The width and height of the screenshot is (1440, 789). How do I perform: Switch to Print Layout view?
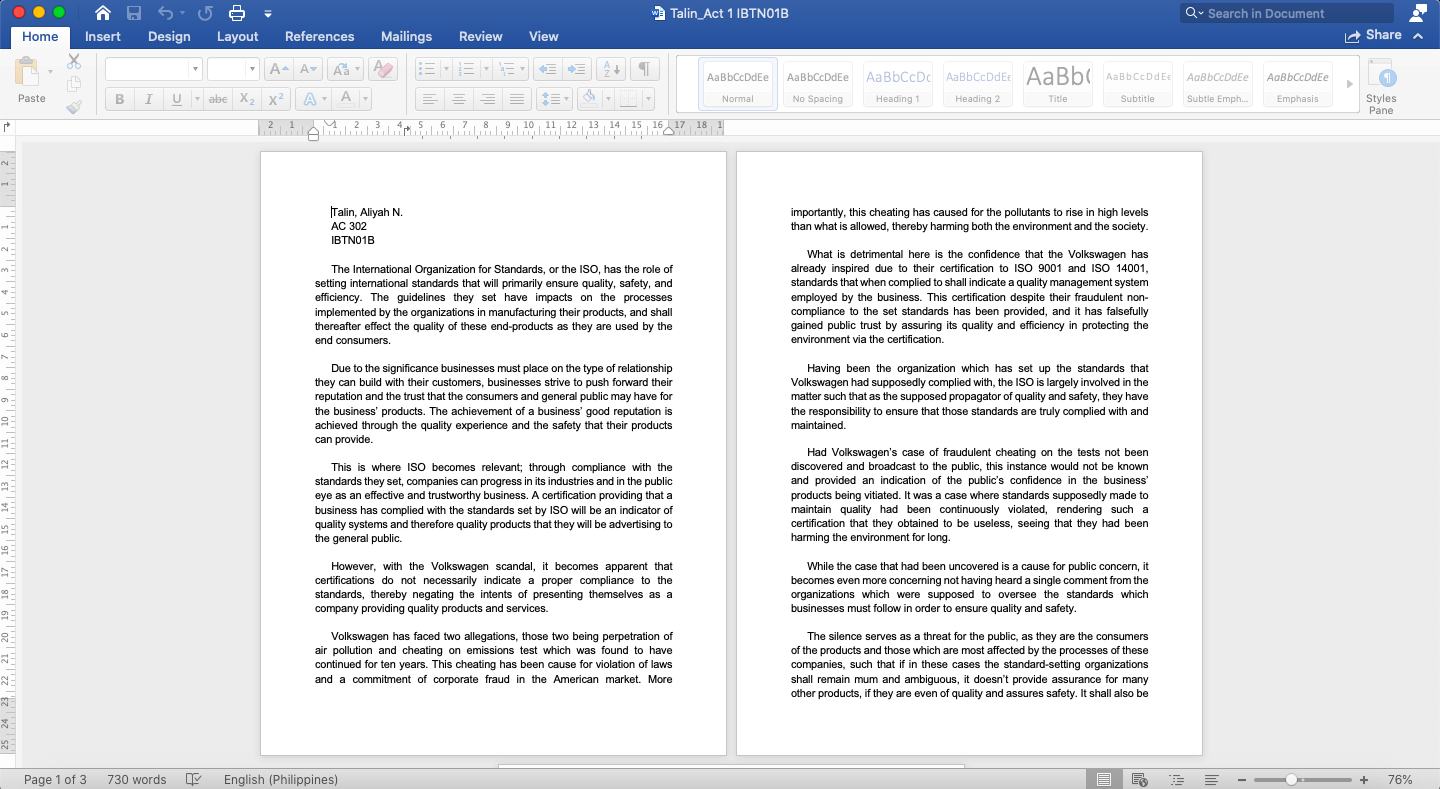click(x=1104, y=780)
